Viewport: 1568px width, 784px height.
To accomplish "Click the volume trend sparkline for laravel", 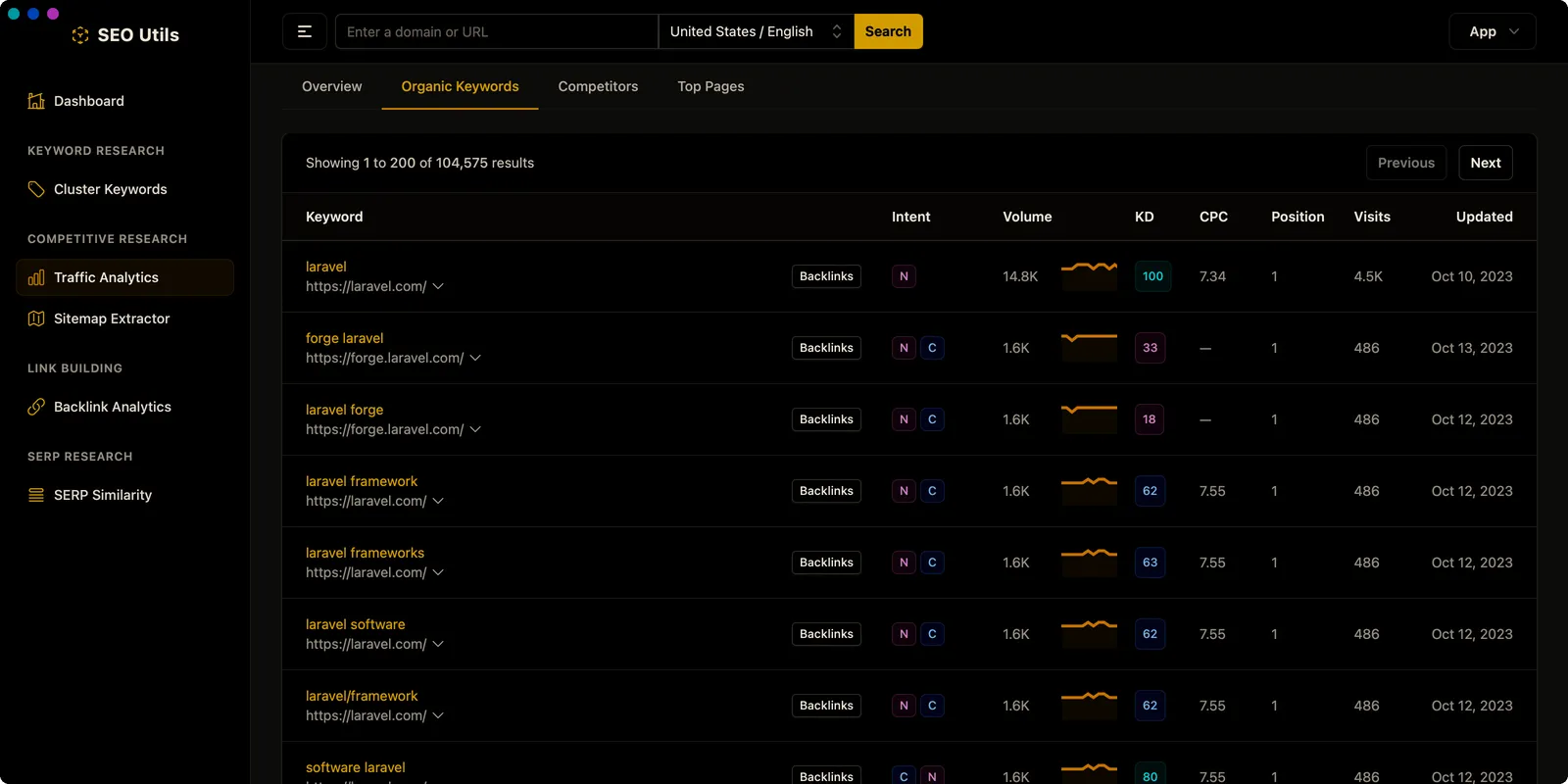I will [x=1089, y=275].
